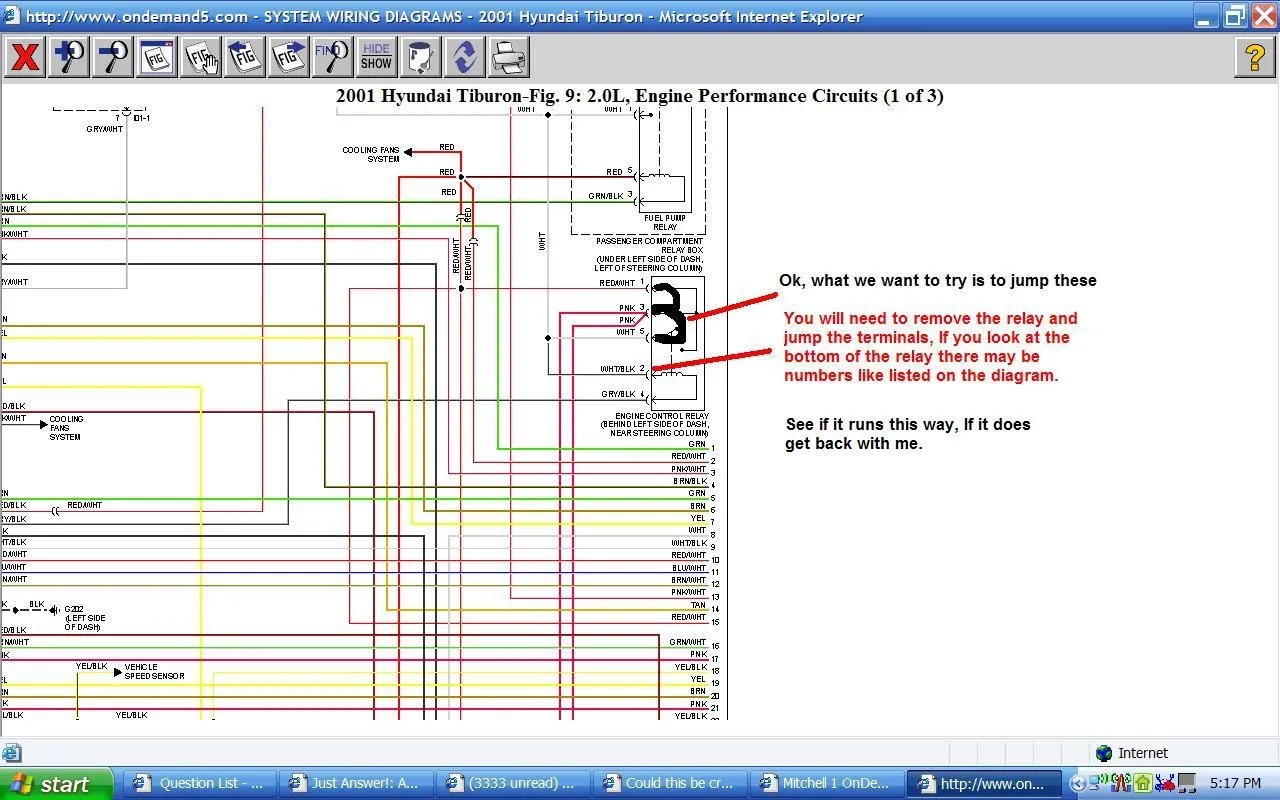The height and width of the screenshot is (800, 1280).
Task: Zoom in with the plus magnifier icon
Action: coord(69,57)
